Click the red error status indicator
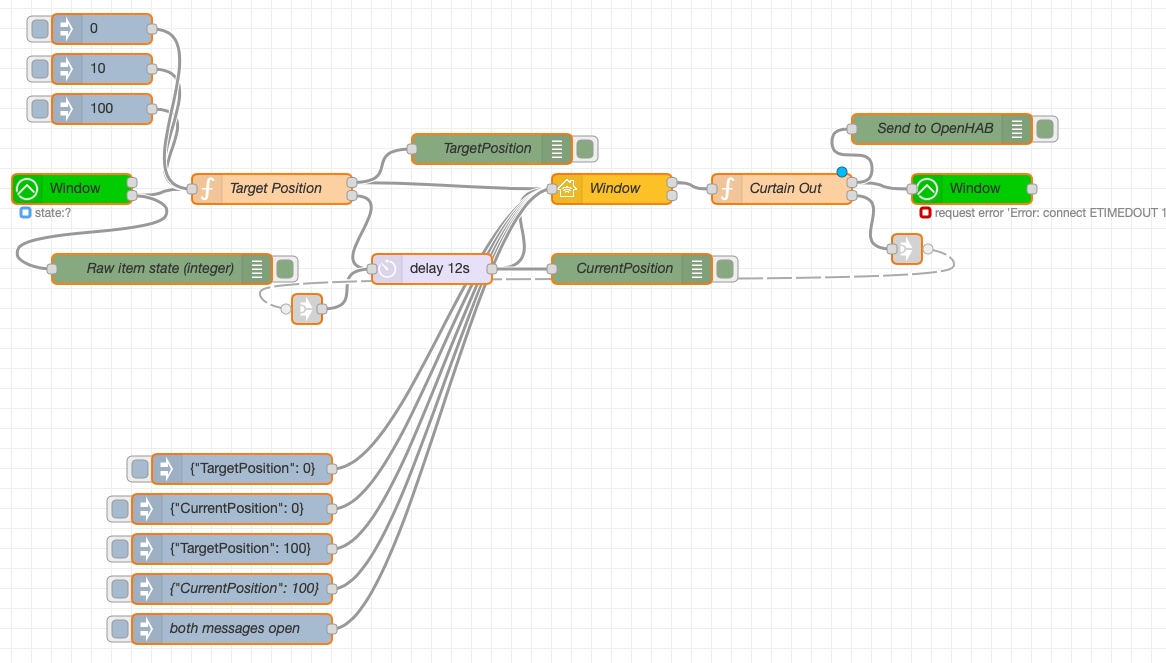The image size is (1166, 663). click(925, 213)
